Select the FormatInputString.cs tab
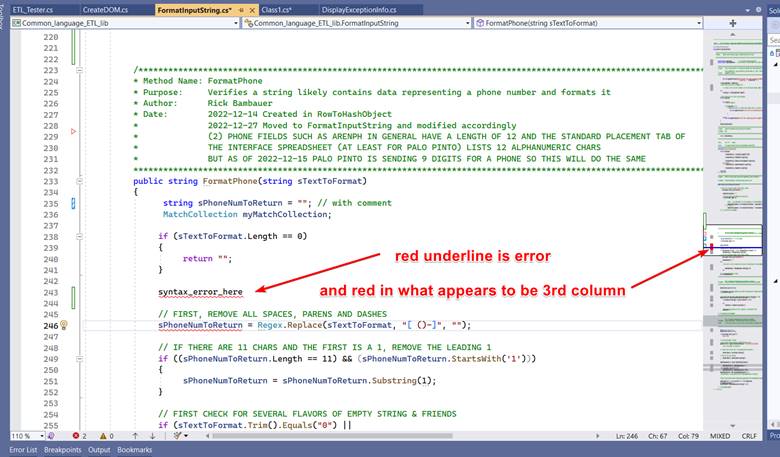Viewport: 780px width, 457px height. (x=195, y=10)
